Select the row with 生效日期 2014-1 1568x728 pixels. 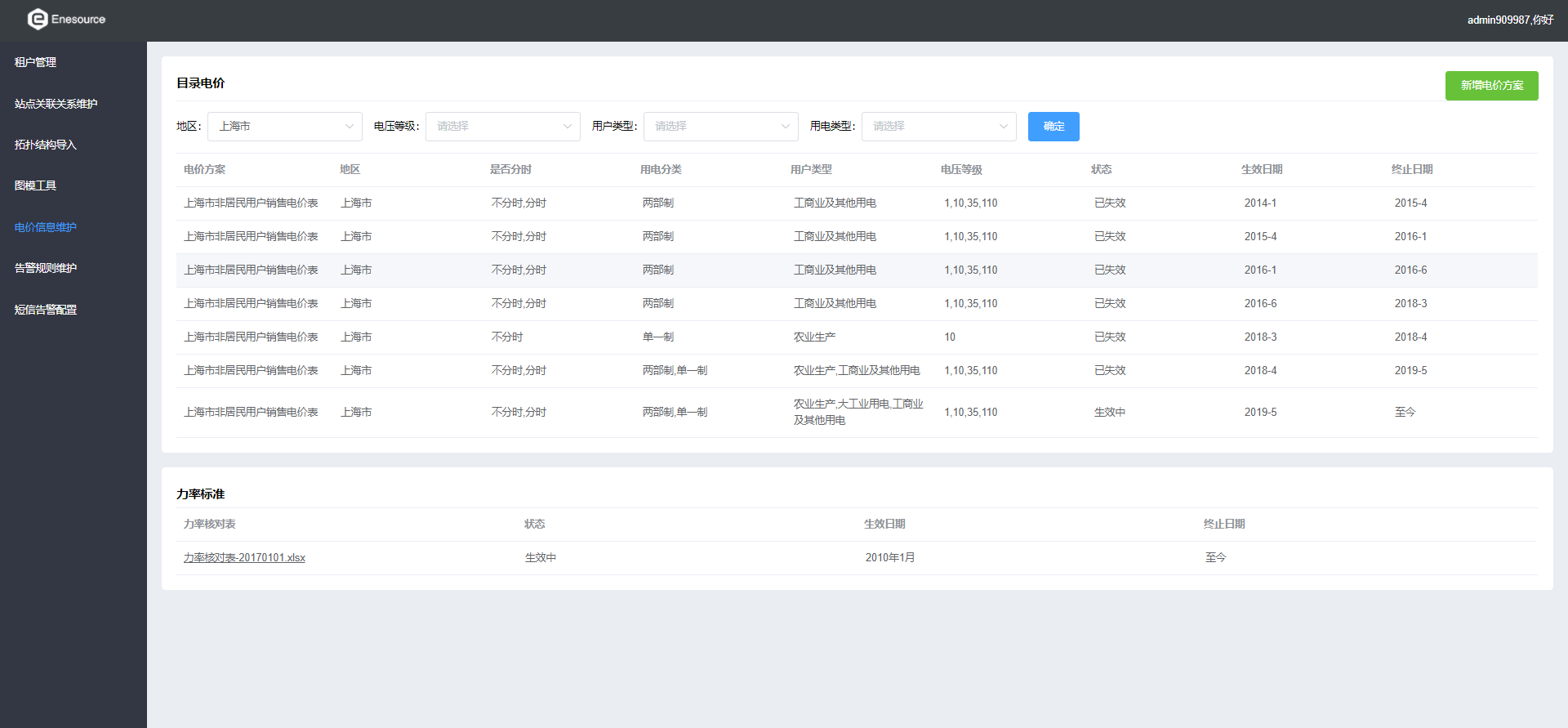857,203
